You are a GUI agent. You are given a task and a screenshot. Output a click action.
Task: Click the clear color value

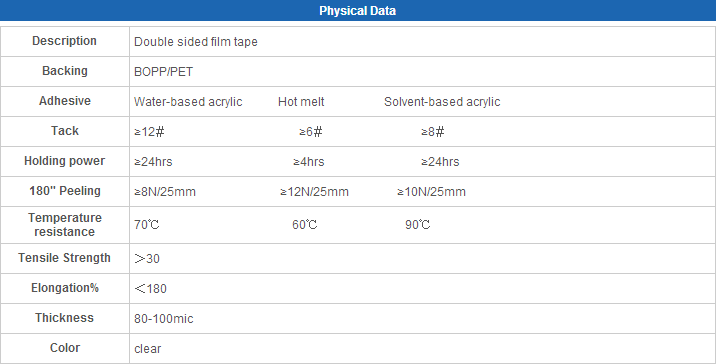[x=147, y=349]
